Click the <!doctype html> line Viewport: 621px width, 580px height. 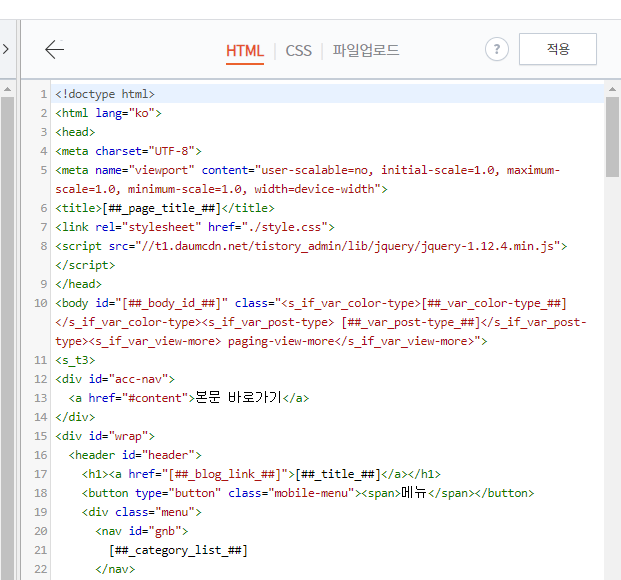pyautogui.click(x=105, y=94)
